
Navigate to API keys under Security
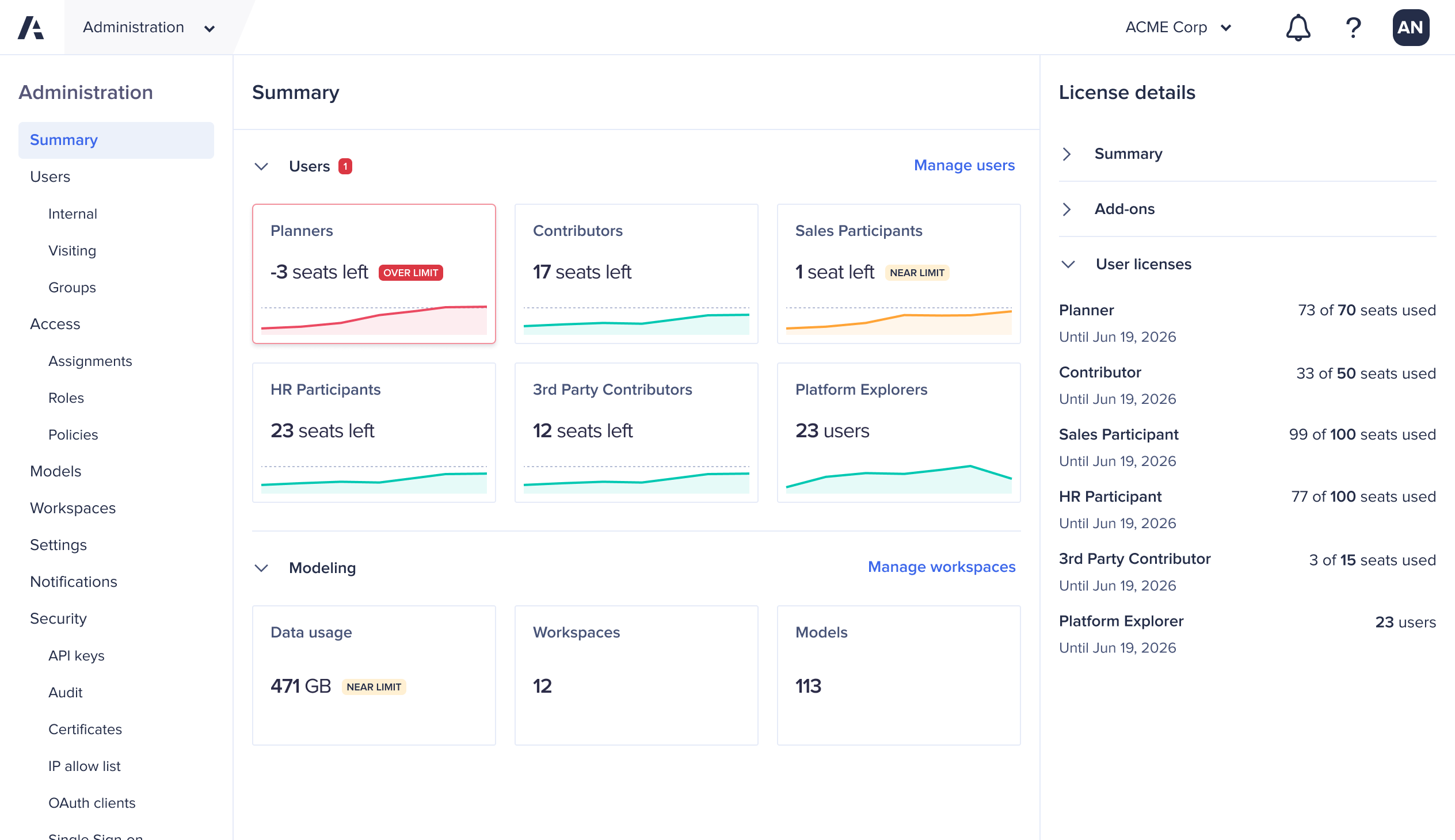(76, 655)
